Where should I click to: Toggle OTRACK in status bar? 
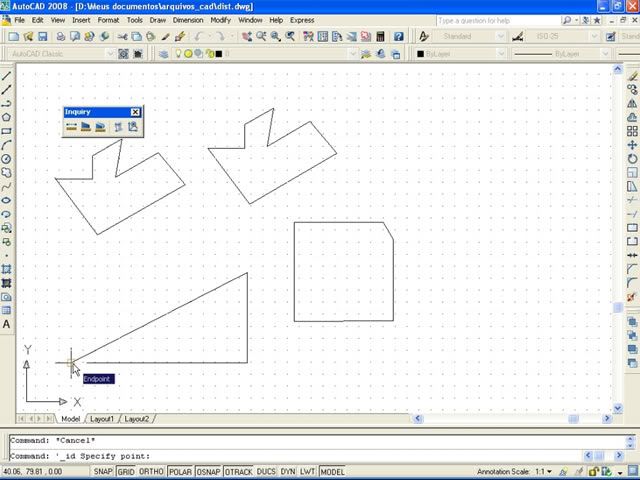pos(238,472)
